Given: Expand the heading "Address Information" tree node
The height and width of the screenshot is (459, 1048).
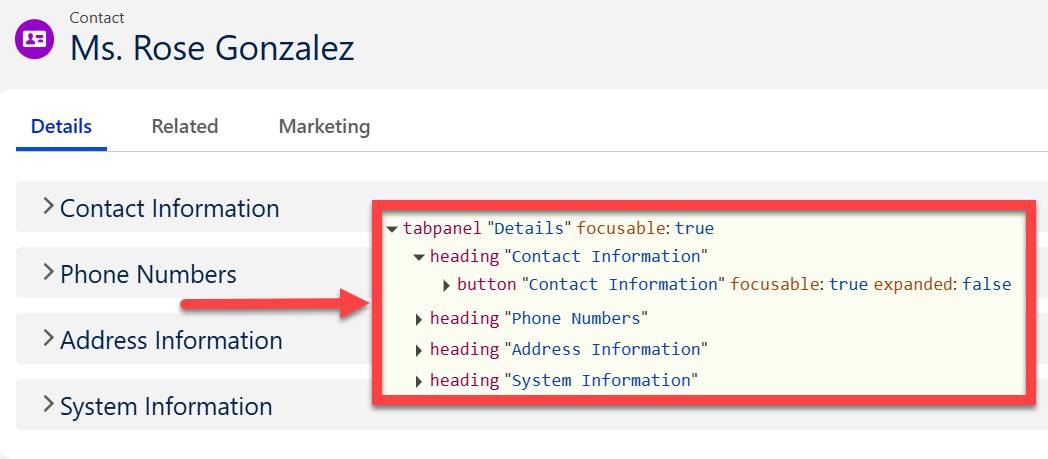Looking at the screenshot, I should [x=419, y=350].
